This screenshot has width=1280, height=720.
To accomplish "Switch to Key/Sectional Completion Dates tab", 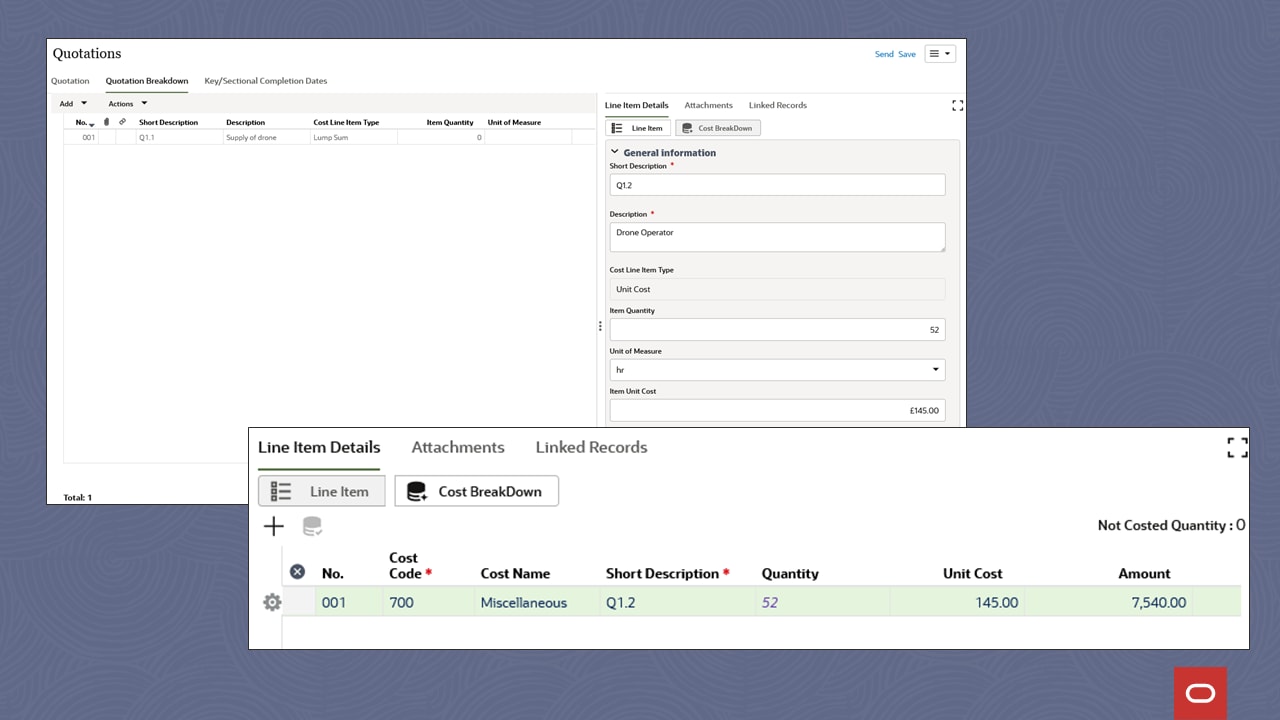I will click(x=265, y=81).
